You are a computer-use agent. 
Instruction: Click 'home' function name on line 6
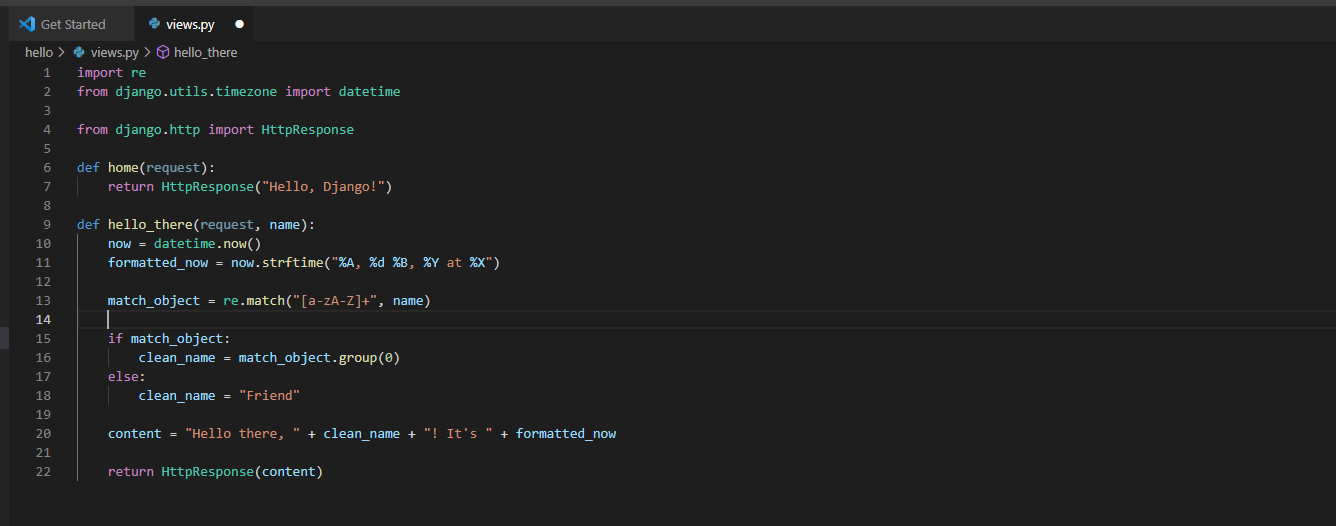click(x=123, y=168)
